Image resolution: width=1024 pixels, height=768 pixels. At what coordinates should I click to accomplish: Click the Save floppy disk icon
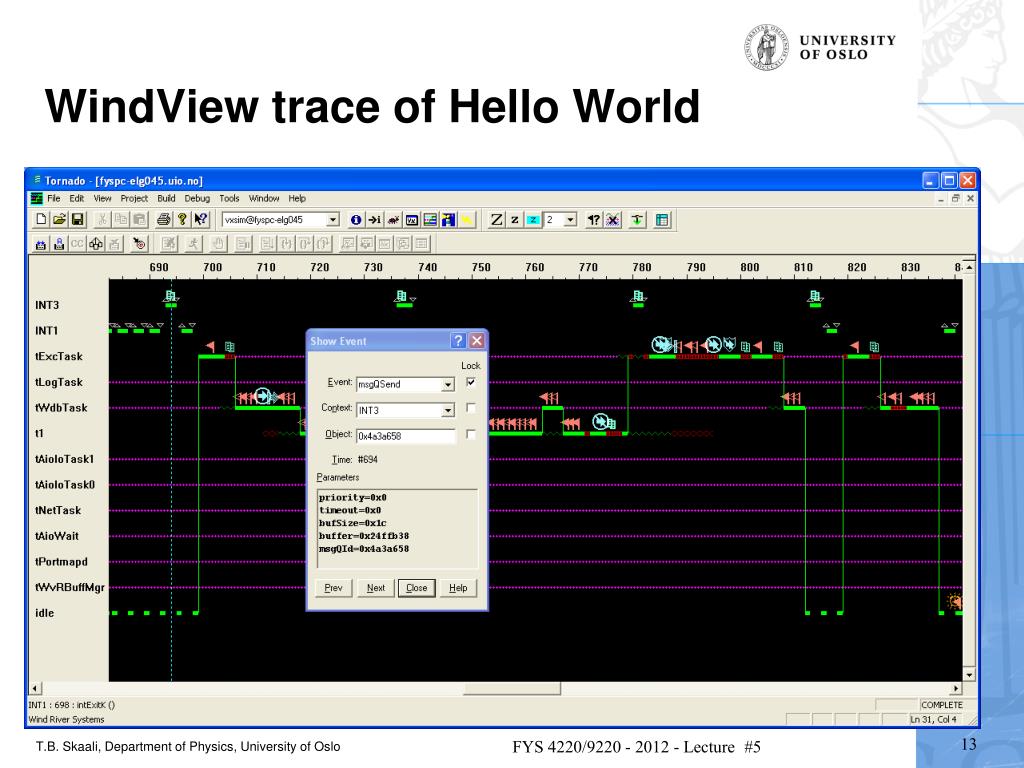pos(78,220)
